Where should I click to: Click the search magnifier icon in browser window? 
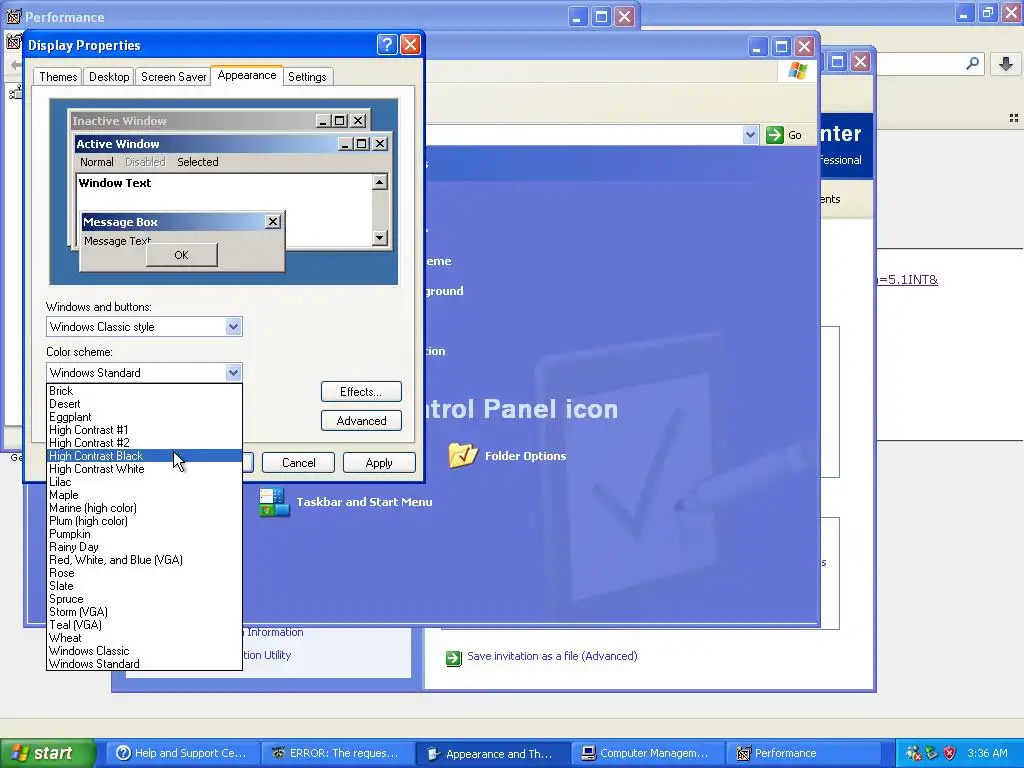click(972, 64)
